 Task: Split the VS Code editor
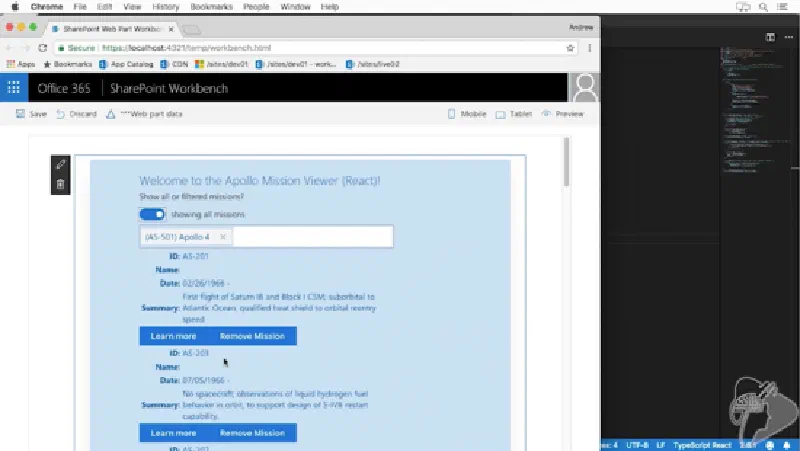point(770,37)
